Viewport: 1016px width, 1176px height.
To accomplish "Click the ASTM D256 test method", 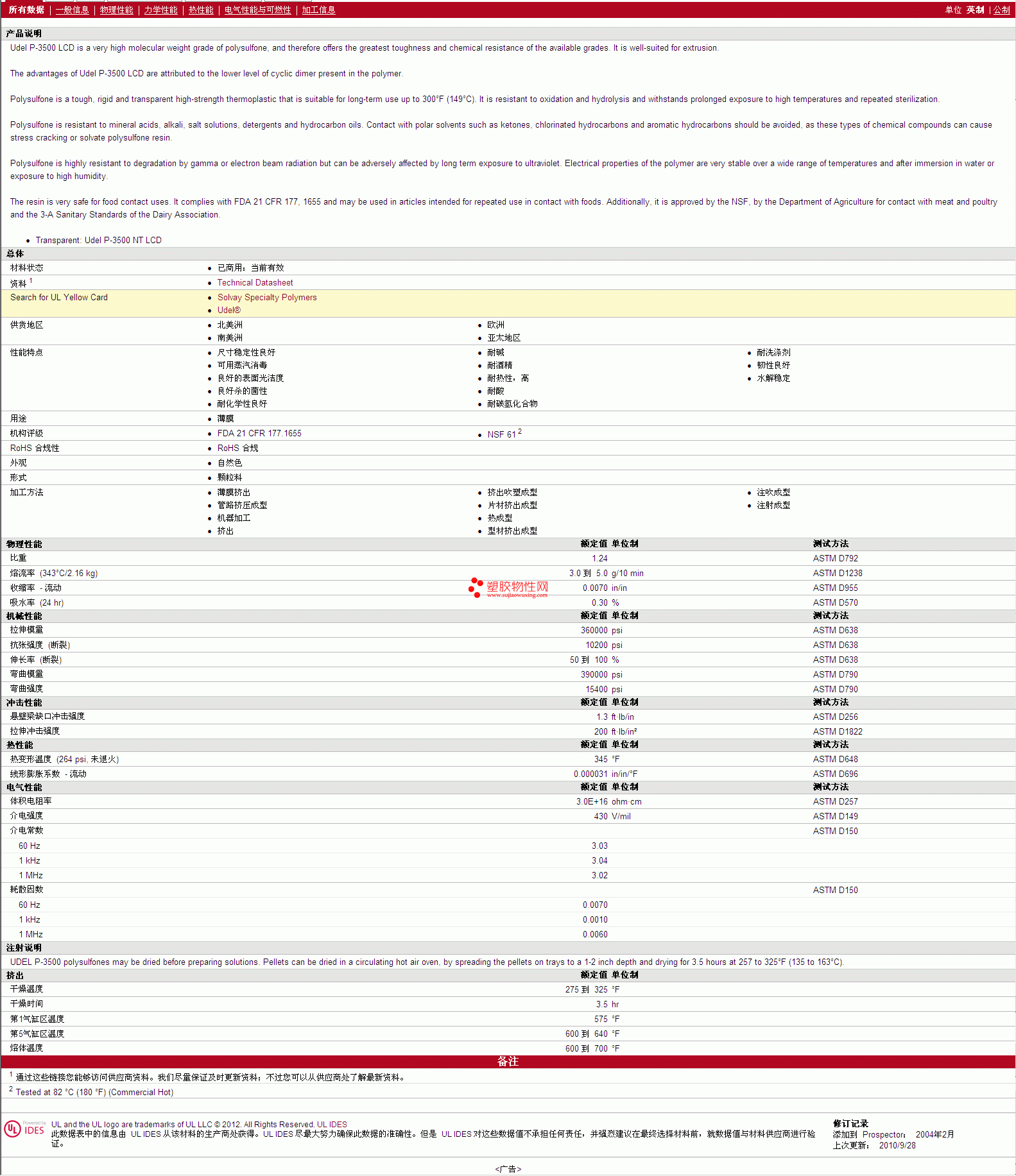I will point(835,717).
